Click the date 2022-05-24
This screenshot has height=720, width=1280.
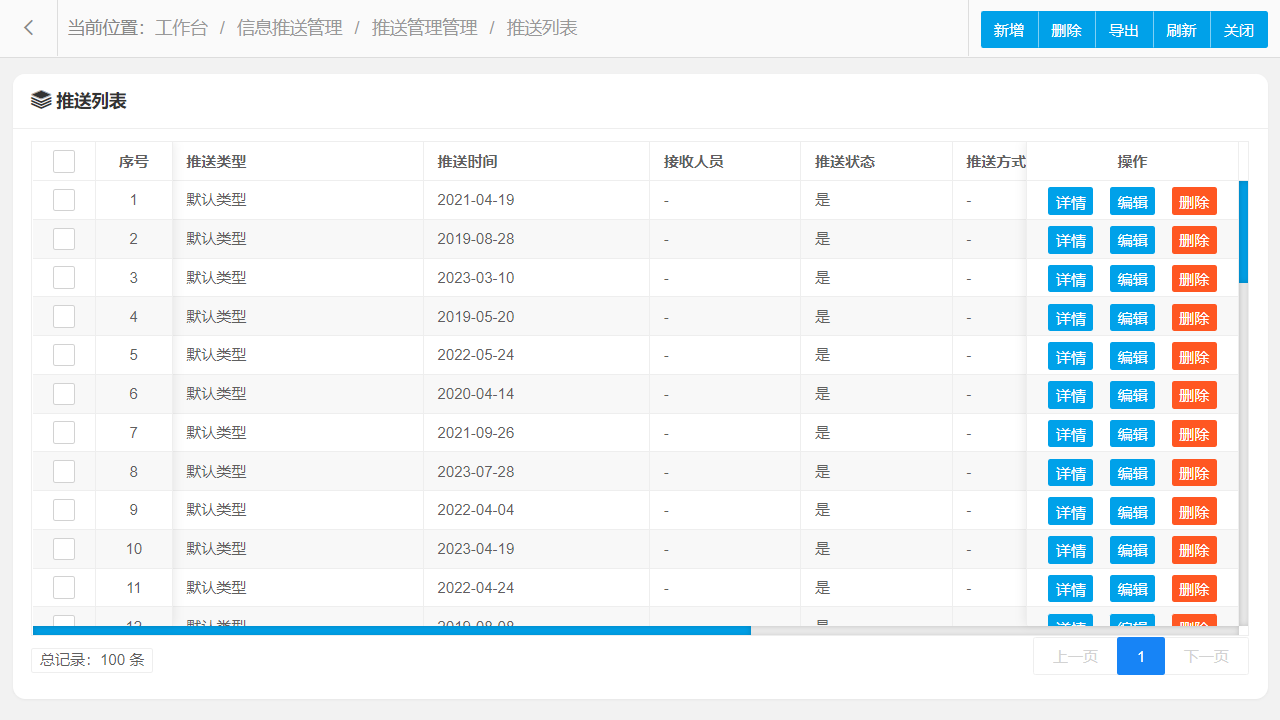(x=476, y=355)
